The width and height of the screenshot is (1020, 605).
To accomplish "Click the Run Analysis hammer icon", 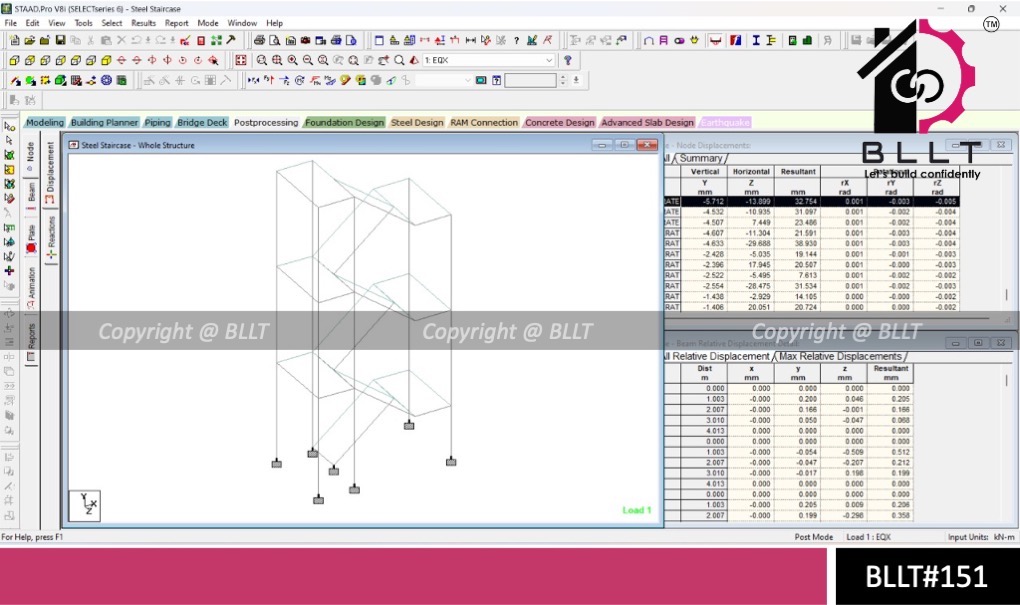I will [231, 40].
